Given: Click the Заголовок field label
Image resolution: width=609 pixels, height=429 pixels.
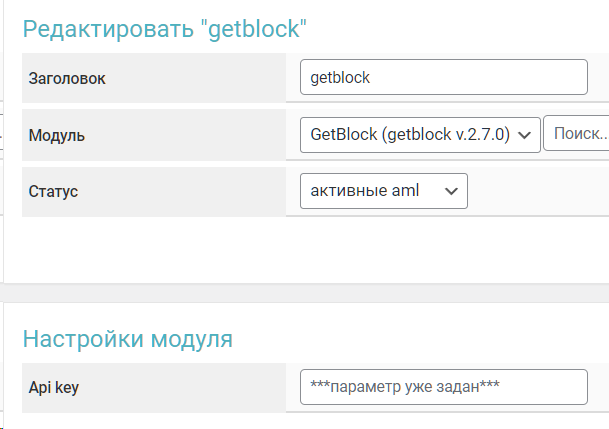Looking at the screenshot, I should [x=67, y=78].
